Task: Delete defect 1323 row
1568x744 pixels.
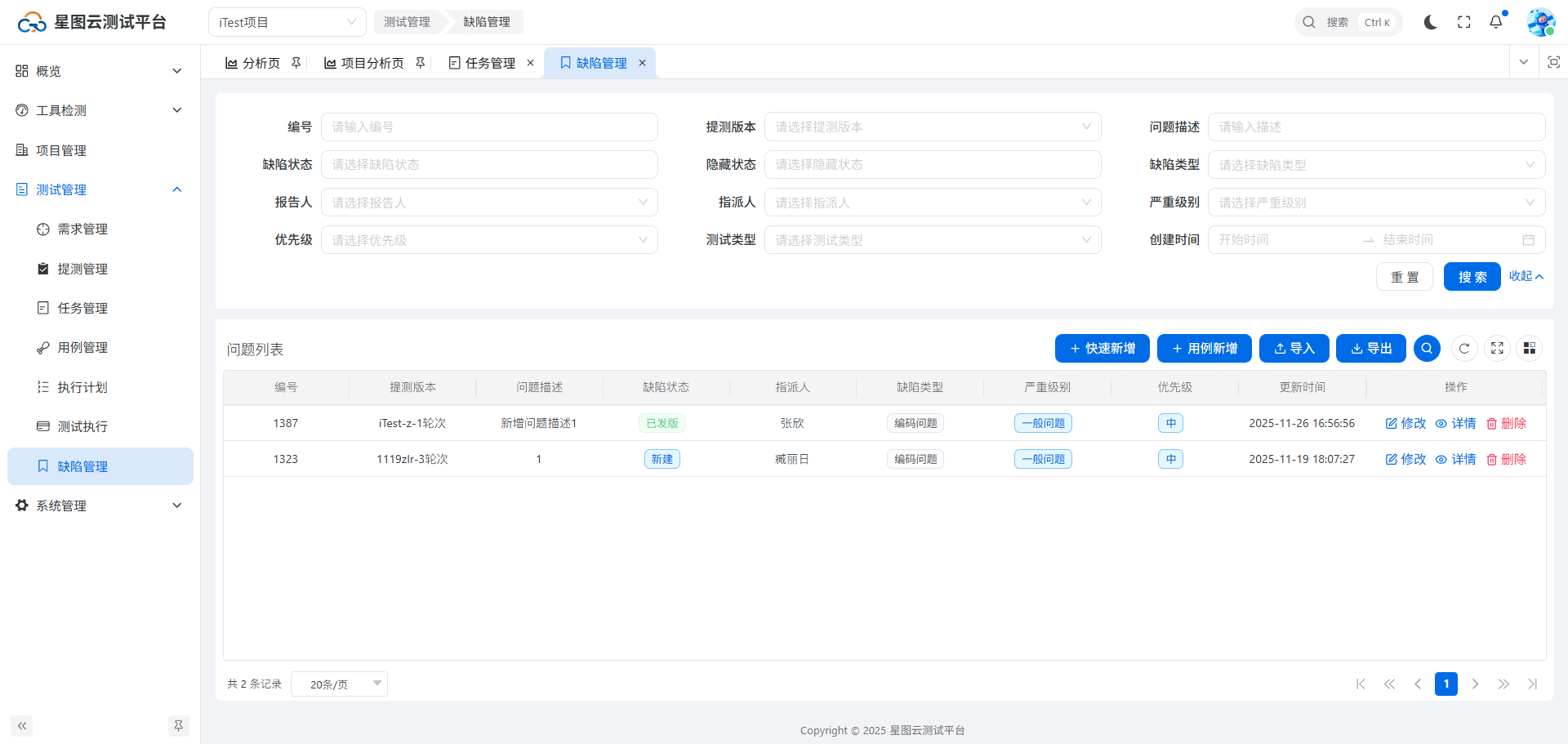Action: pos(1506,459)
